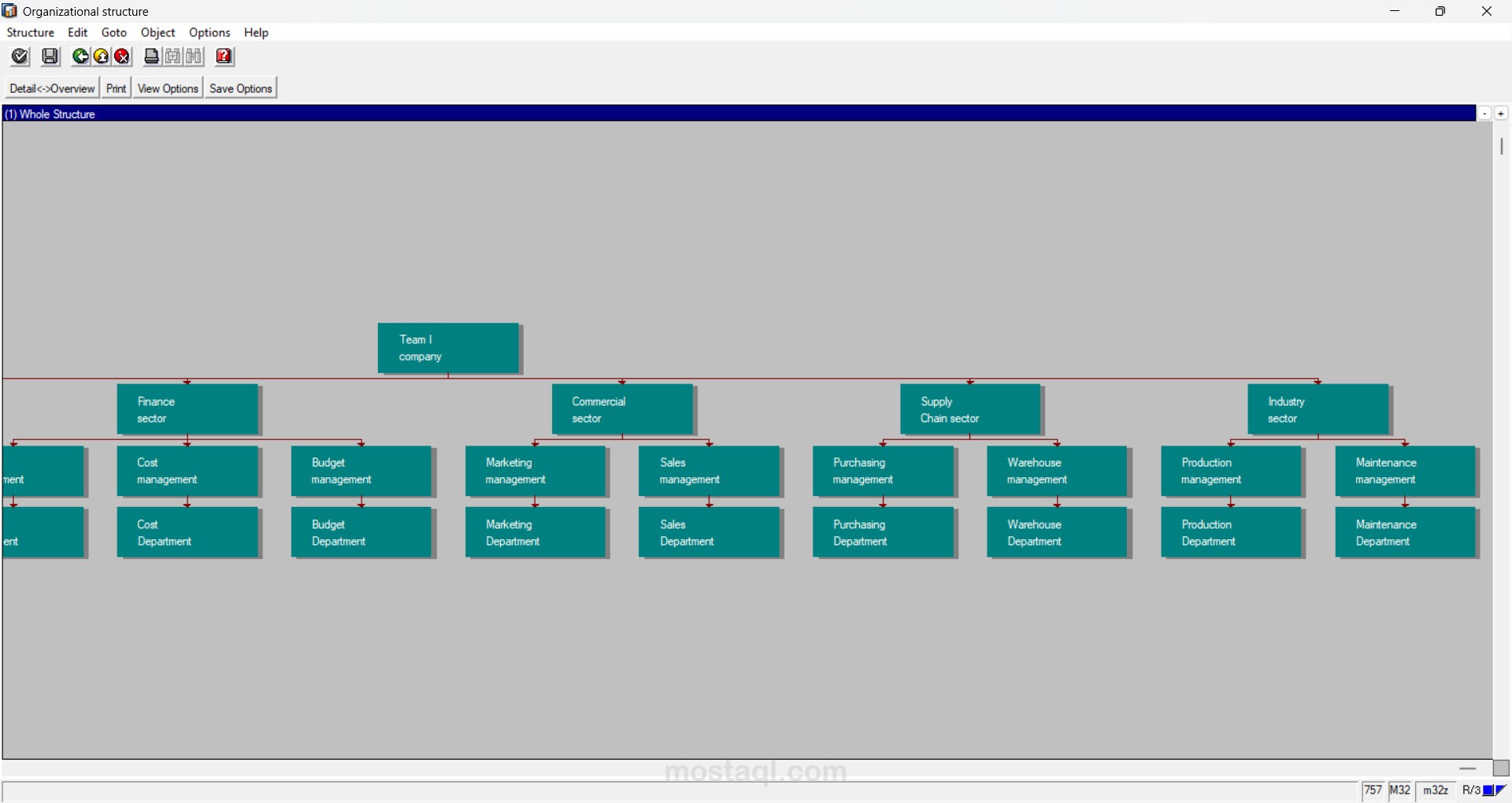Open the Goto menu
The height and width of the screenshot is (803, 1512).
click(x=113, y=32)
